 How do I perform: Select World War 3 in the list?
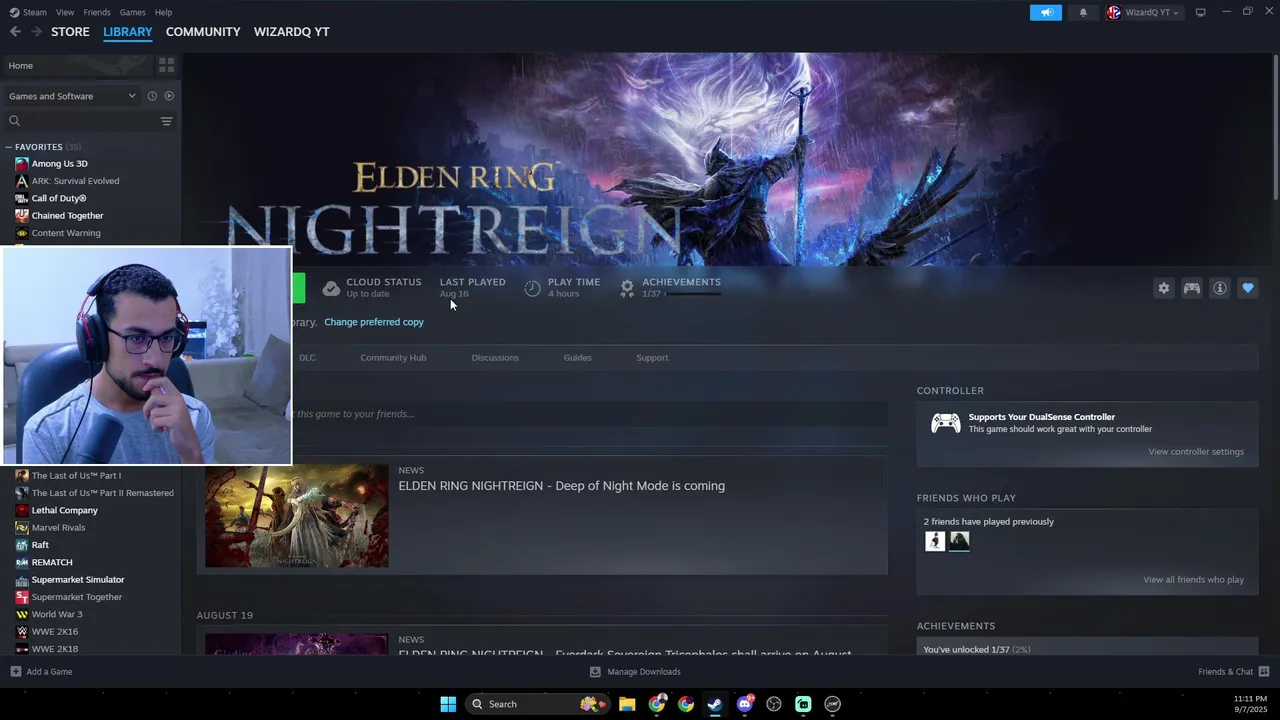[57, 614]
